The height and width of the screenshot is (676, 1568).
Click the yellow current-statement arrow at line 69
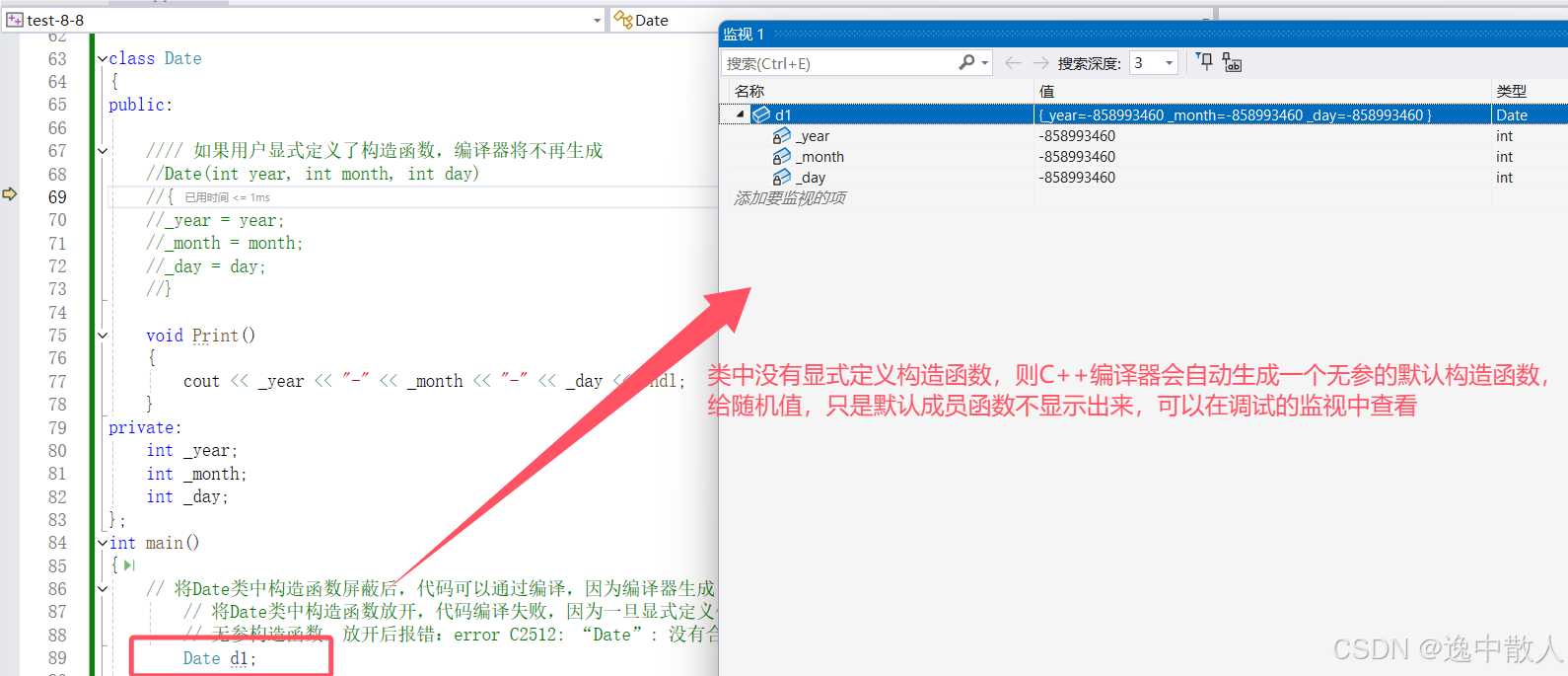(x=10, y=194)
